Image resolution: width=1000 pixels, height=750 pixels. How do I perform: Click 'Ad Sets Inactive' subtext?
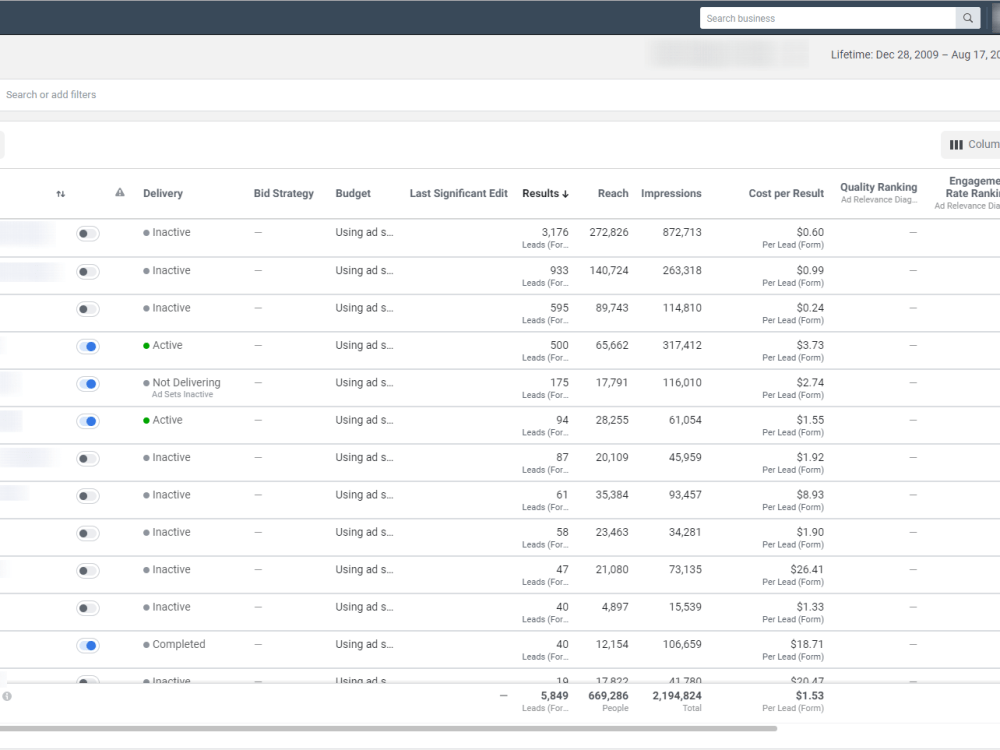pyautogui.click(x=182, y=395)
